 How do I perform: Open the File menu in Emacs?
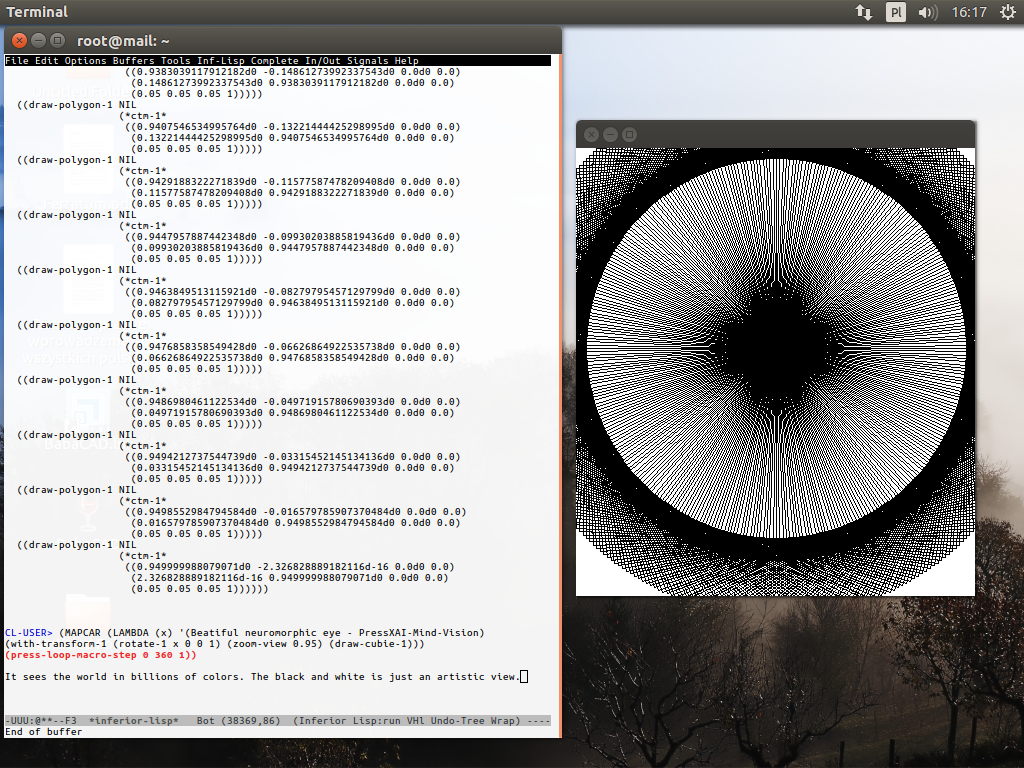click(17, 61)
